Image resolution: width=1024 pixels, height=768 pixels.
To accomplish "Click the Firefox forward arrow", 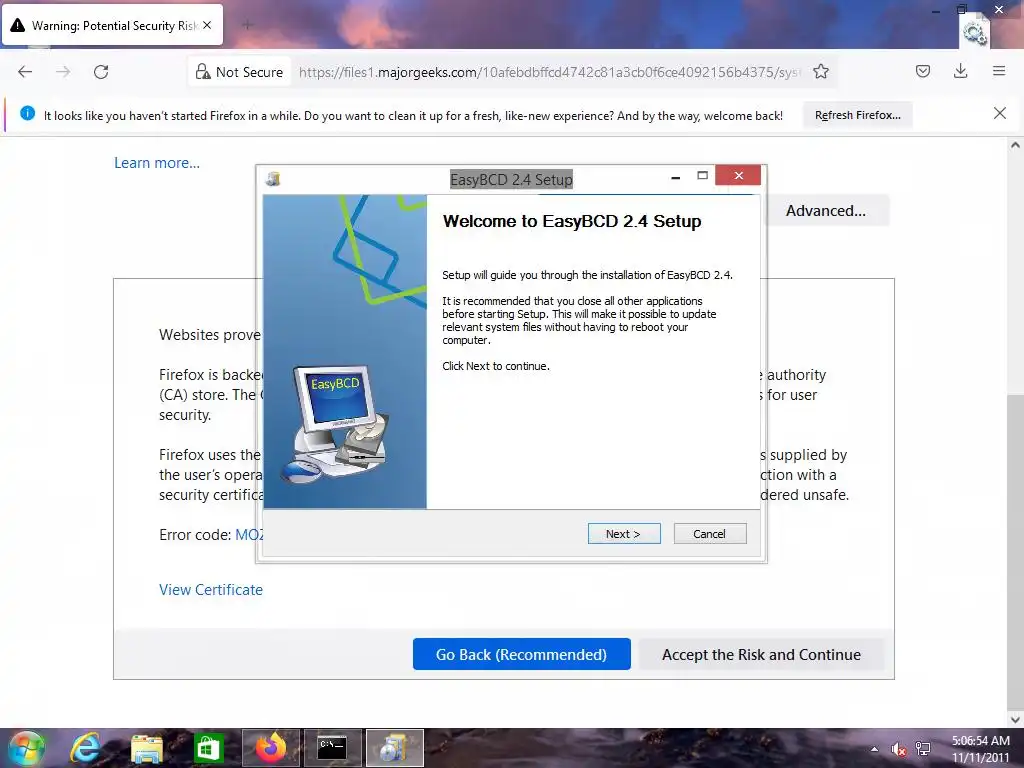I will 63,72.
